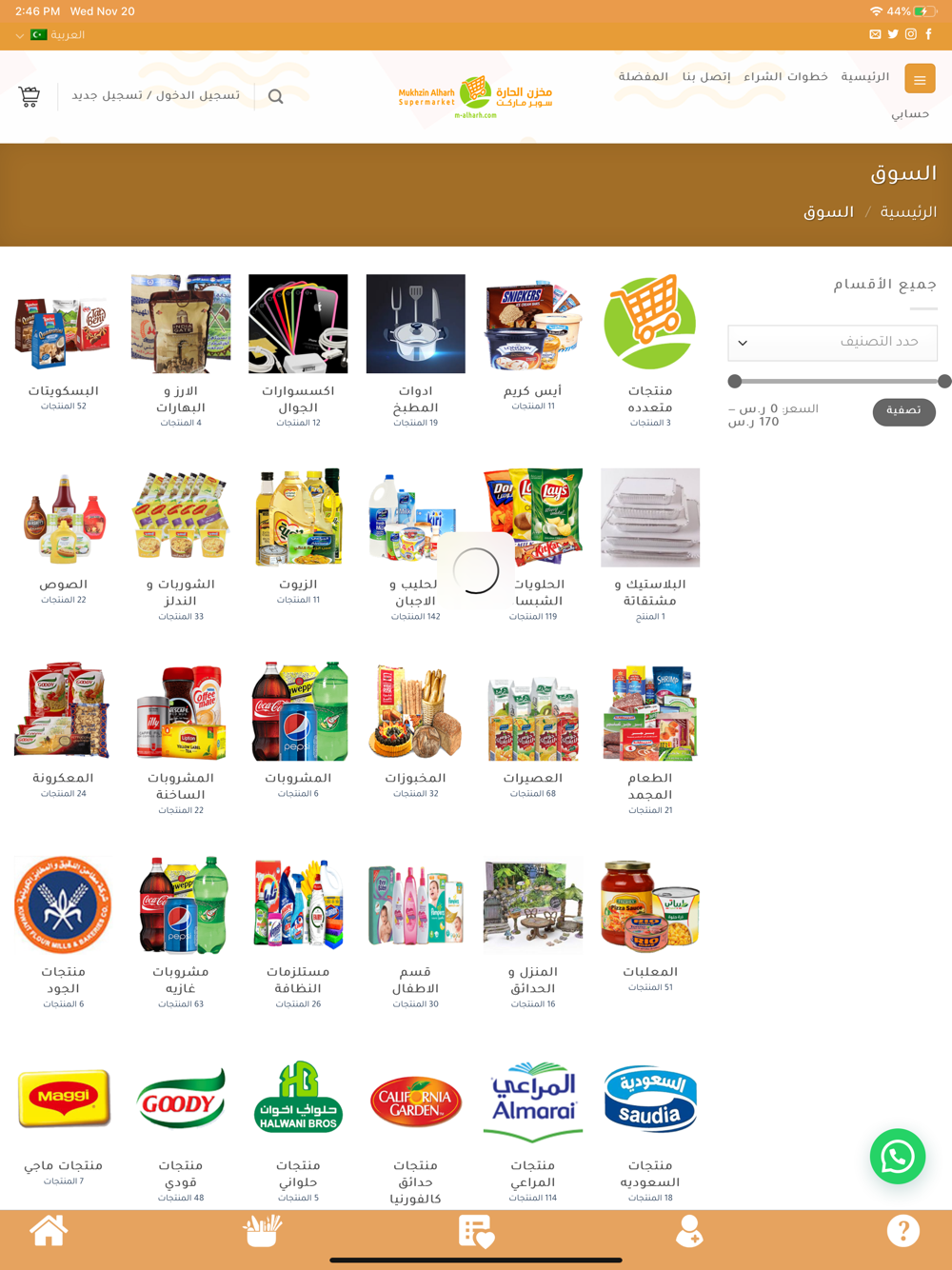Open the حدد التصنيف category dropdown
The image size is (952, 1270).
833,343
